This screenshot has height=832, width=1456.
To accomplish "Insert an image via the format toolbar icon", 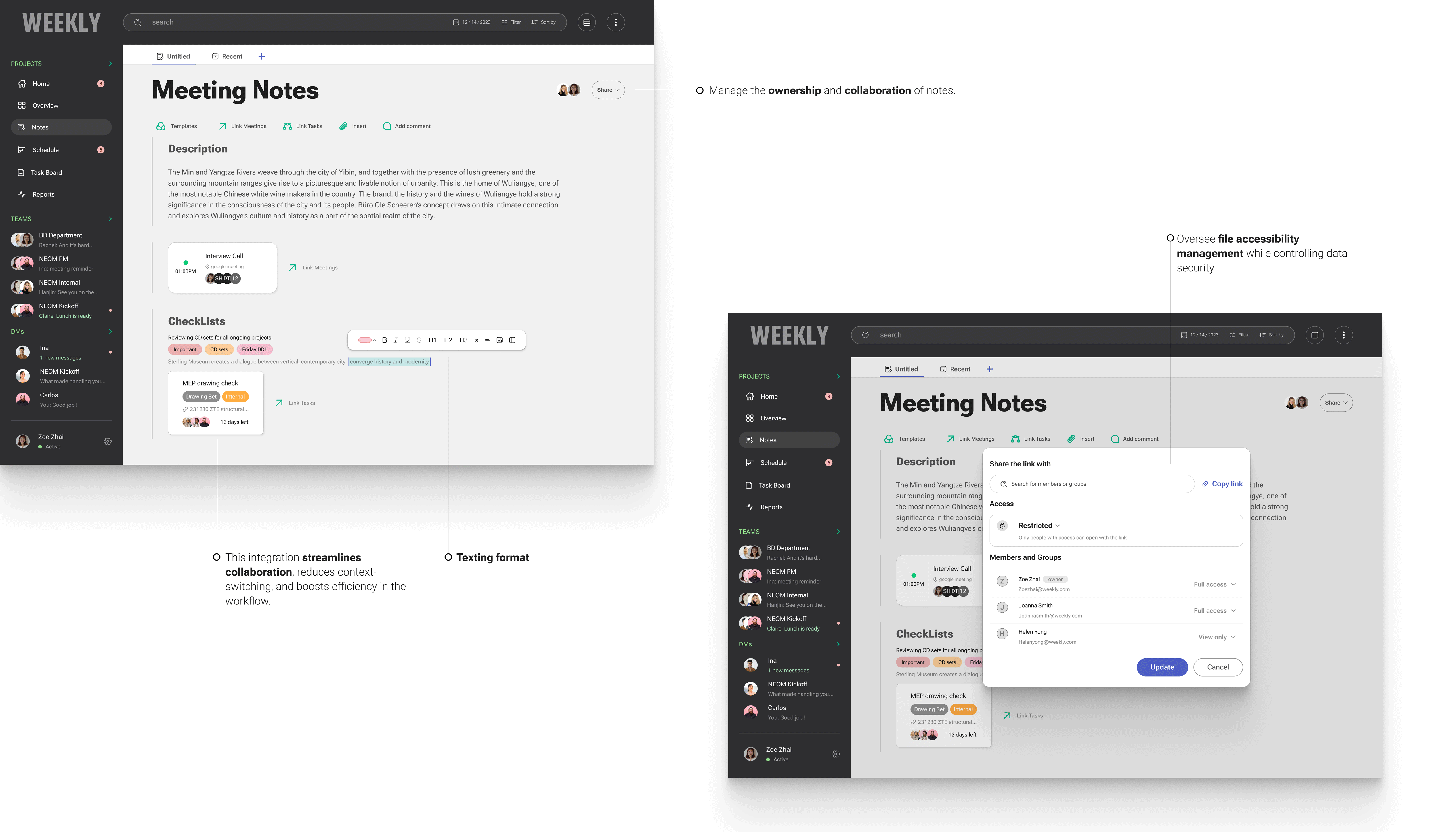I will click(500, 340).
